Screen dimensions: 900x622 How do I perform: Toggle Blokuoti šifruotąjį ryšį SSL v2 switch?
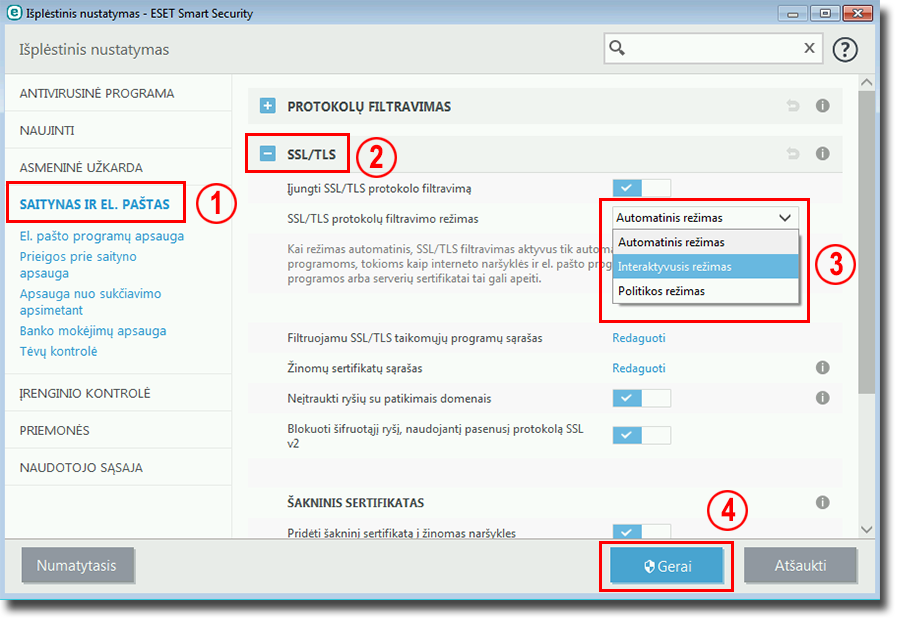click(x=641, y=435)
